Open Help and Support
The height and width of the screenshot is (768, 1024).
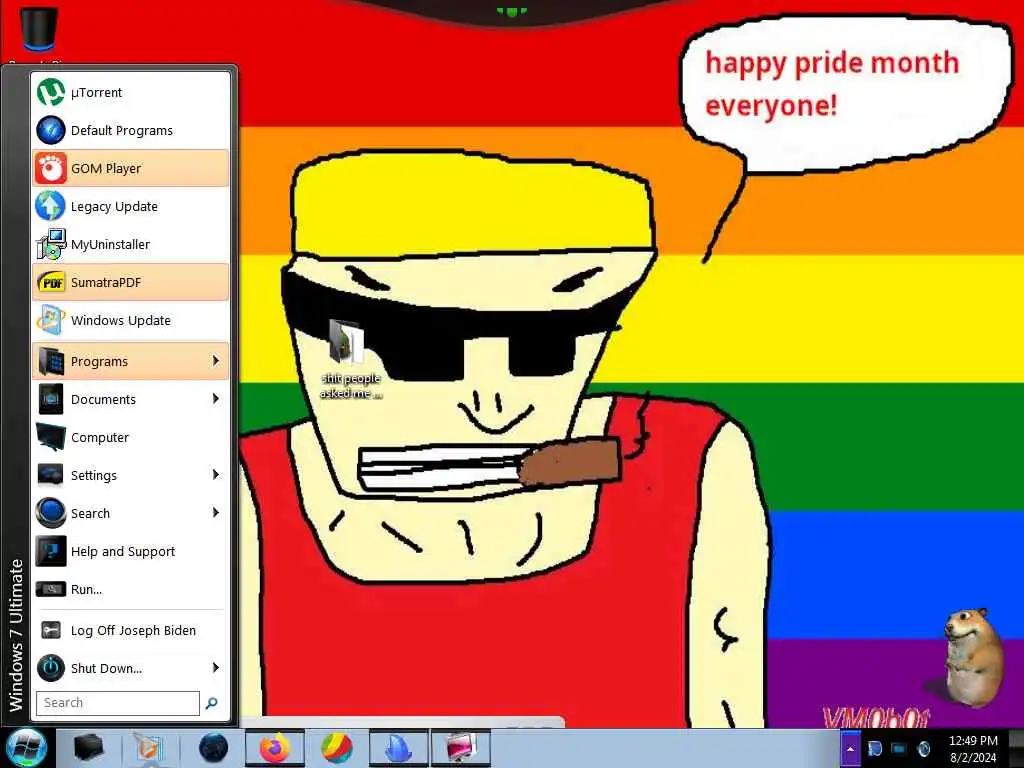131,551
